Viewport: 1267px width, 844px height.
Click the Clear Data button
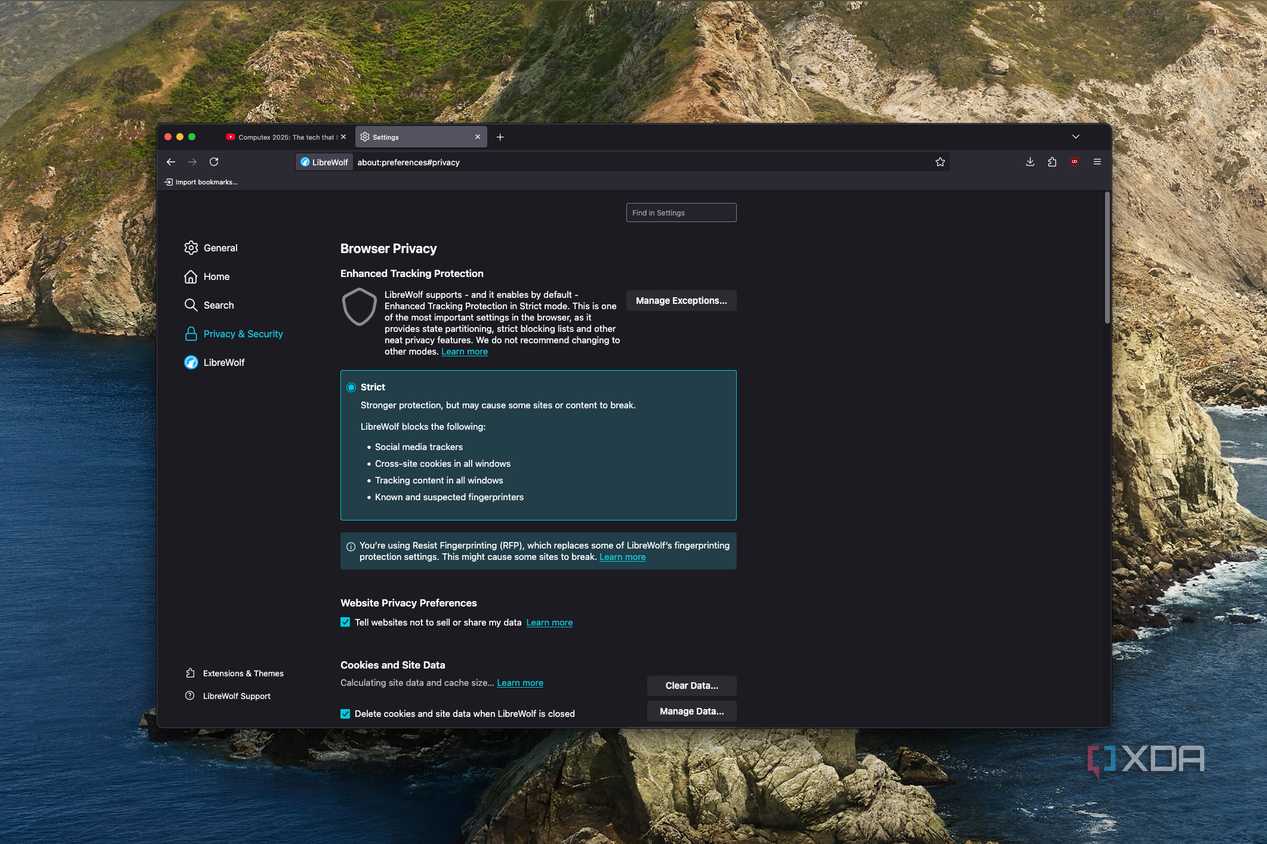coord(692,686)
